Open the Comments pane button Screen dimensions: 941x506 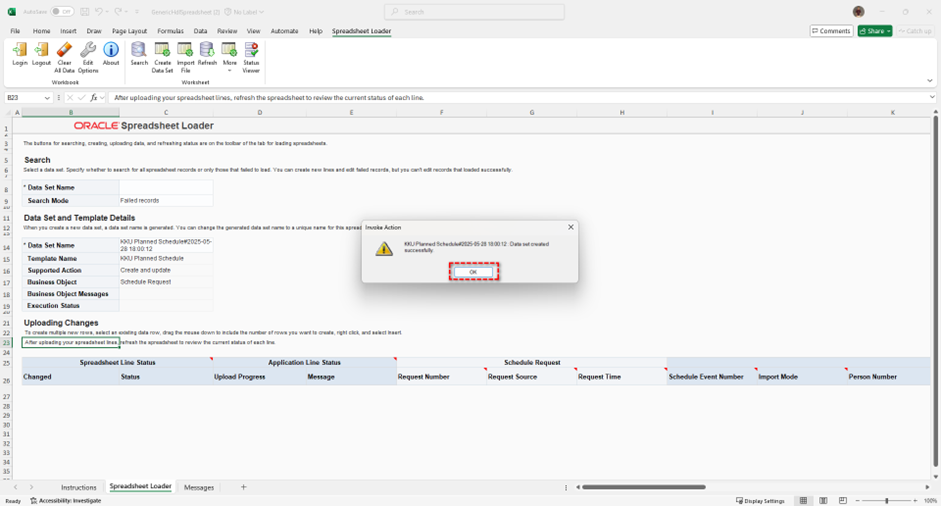[x=831, y=31]
